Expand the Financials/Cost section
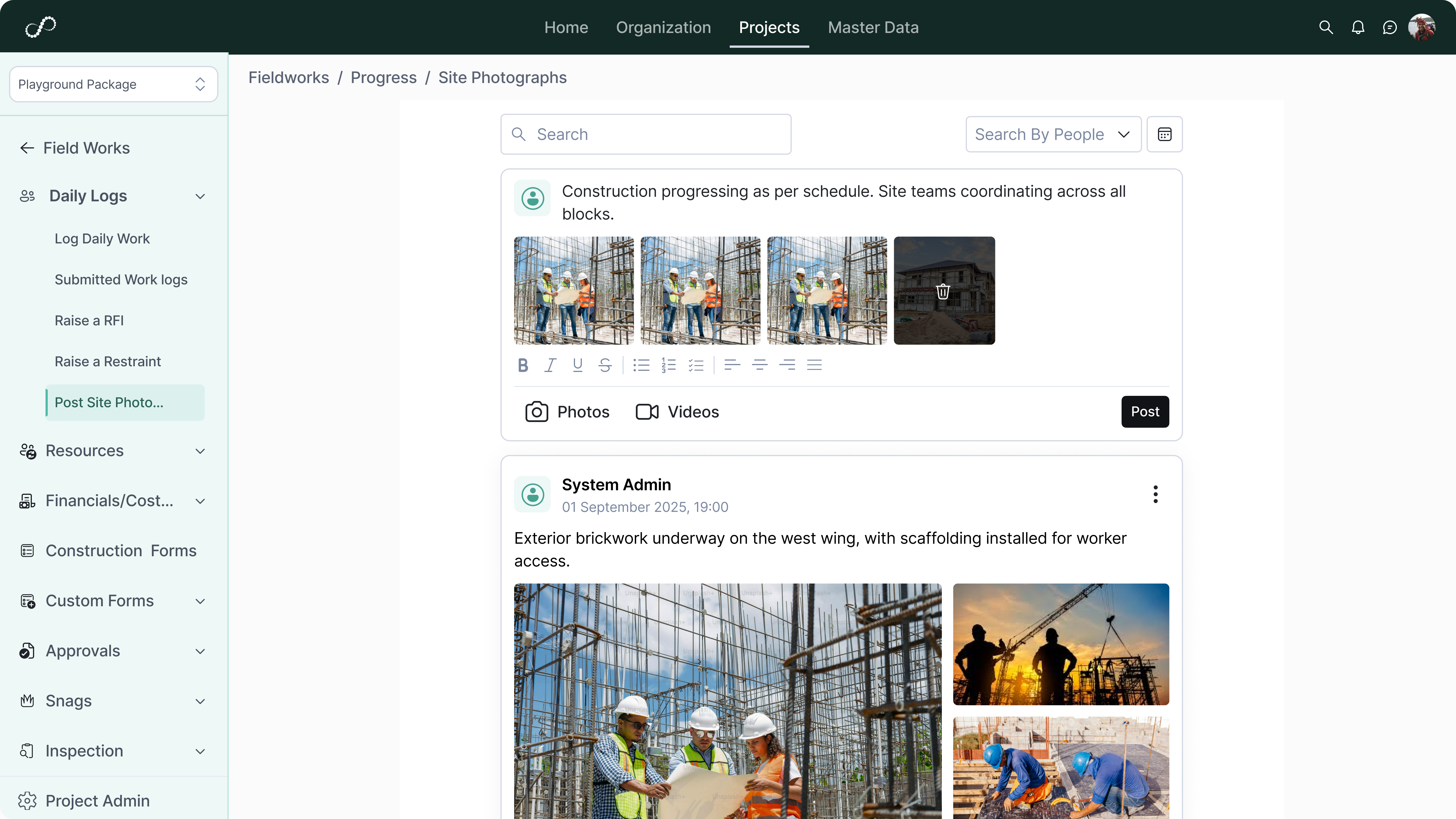Image resolution: width=1456 pixels, height=819 pixels. (200, 501)
